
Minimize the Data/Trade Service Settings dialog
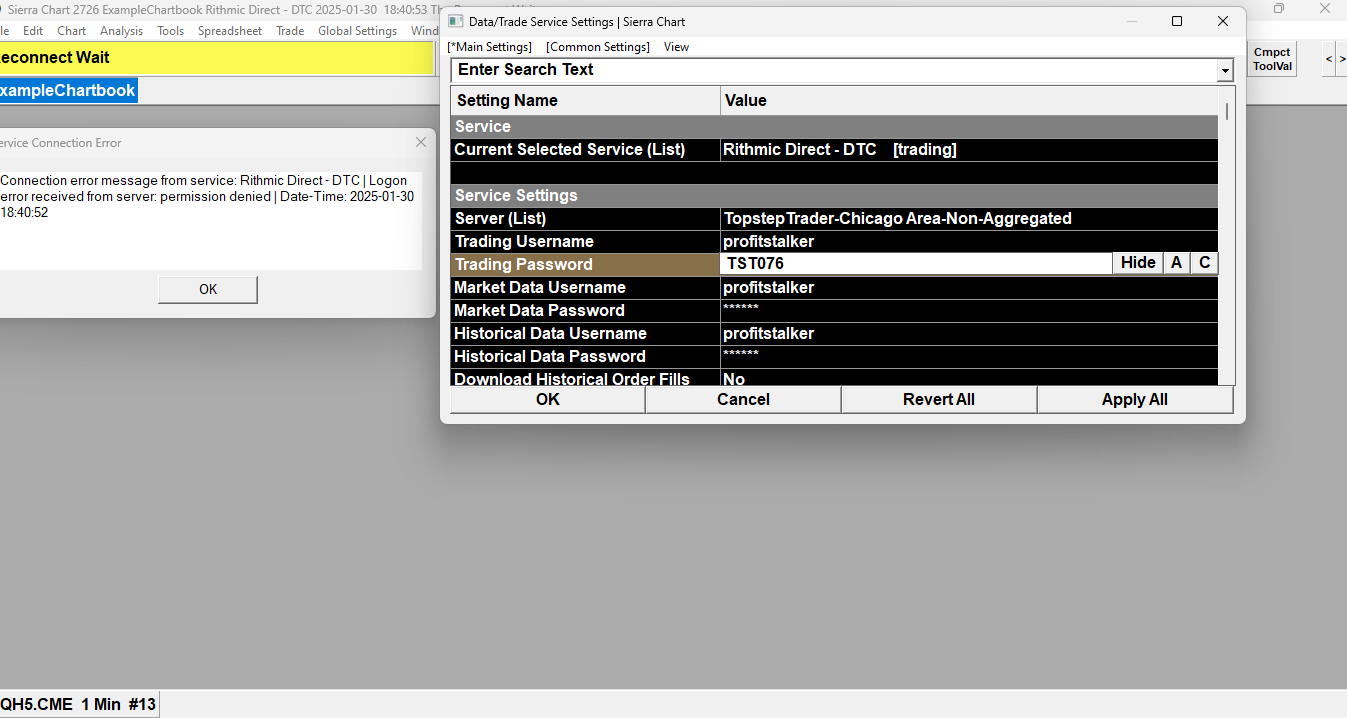[1132, 21]
